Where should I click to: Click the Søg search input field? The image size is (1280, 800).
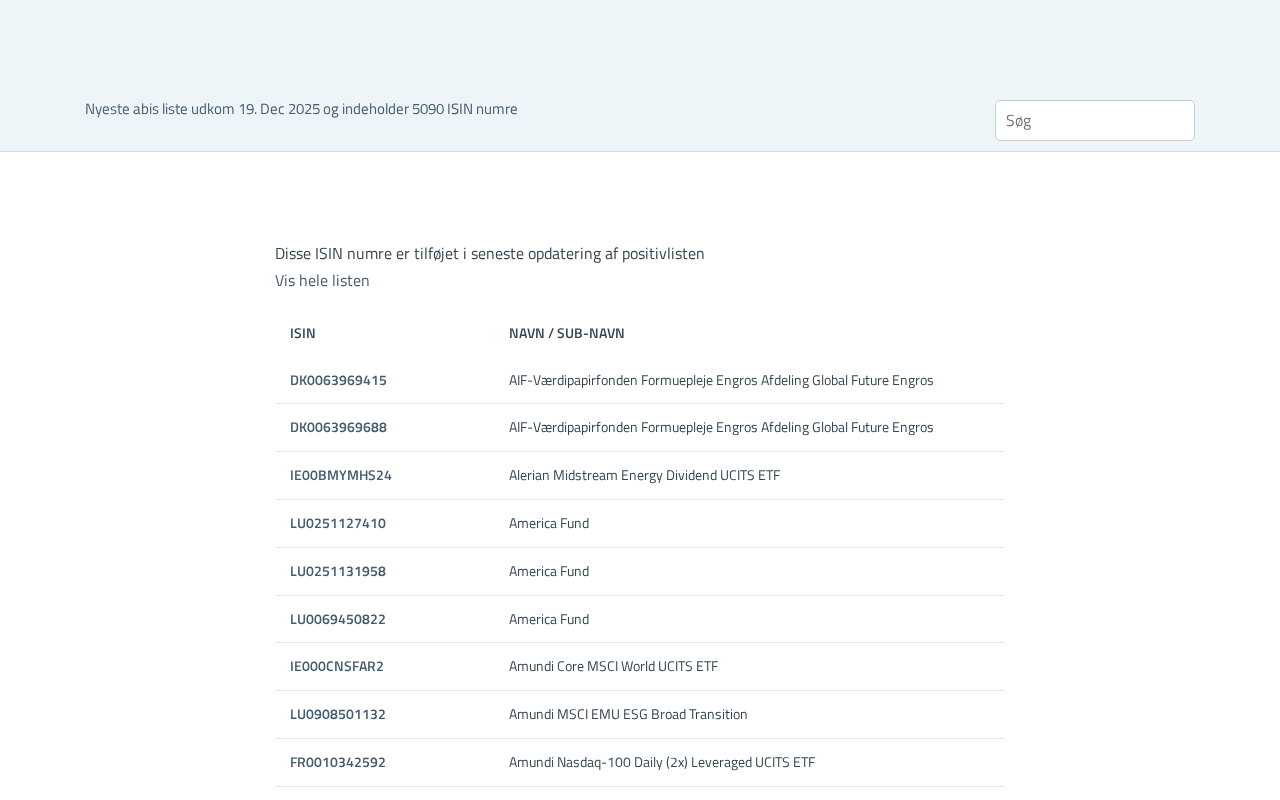[1094, 120]
